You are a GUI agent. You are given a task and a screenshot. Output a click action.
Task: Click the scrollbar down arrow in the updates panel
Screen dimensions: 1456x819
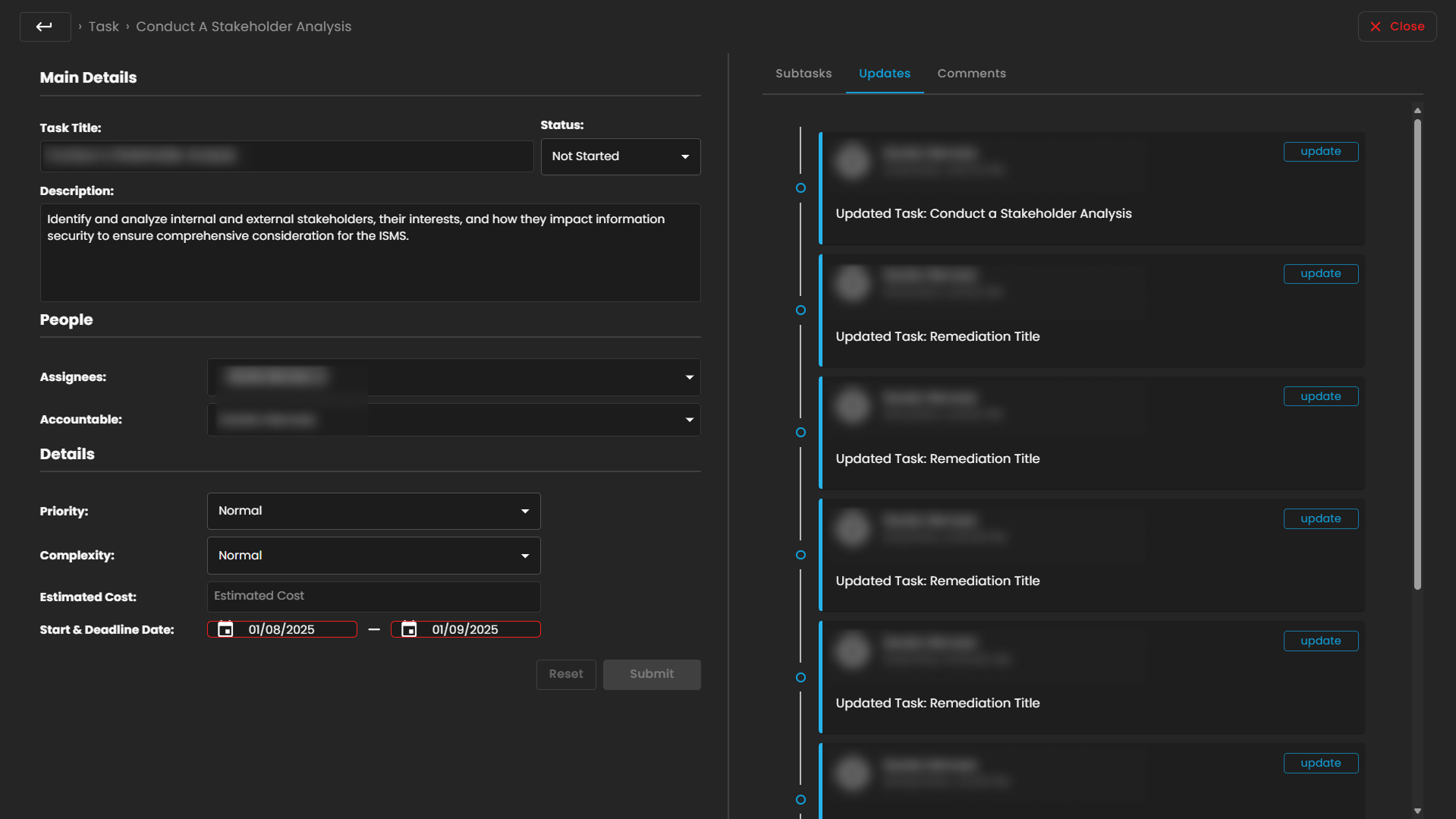1417,811
